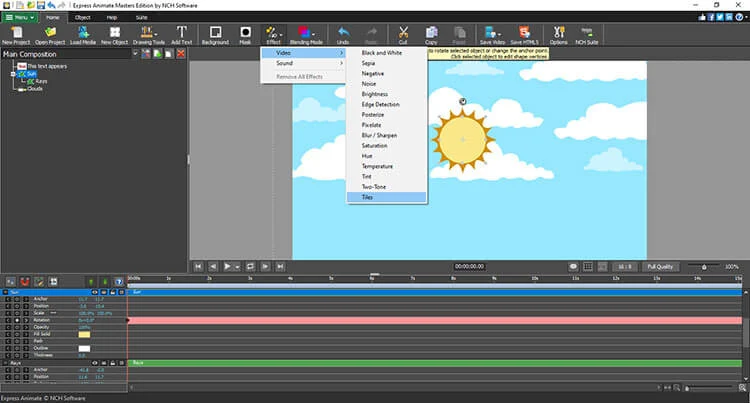Click the timecode field showing 00:00:00.00
The image size is (750, 403).
(469, 267)
